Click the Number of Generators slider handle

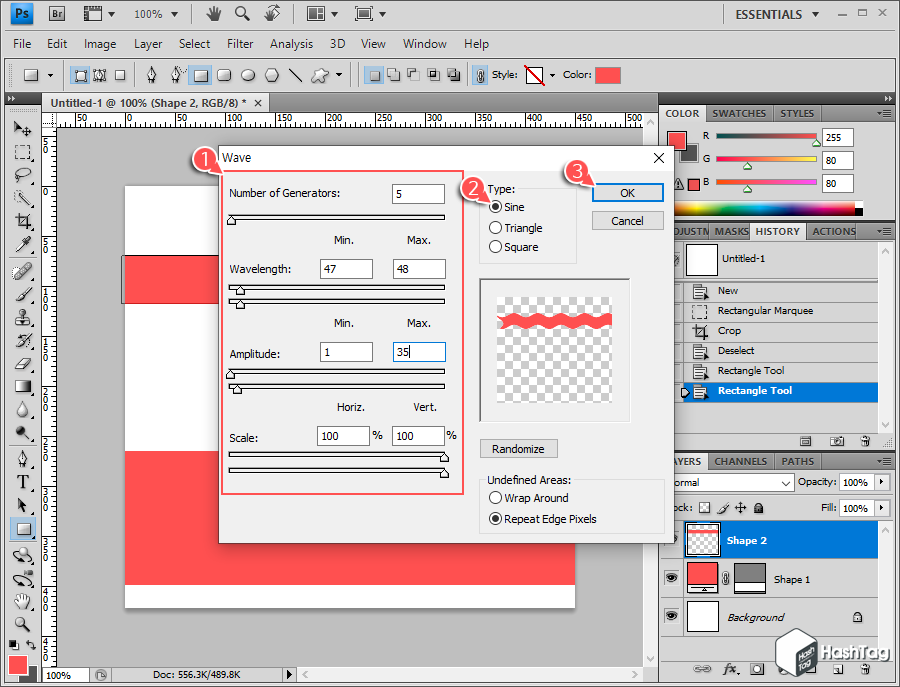pyautogui.click(x=231, y=220)
